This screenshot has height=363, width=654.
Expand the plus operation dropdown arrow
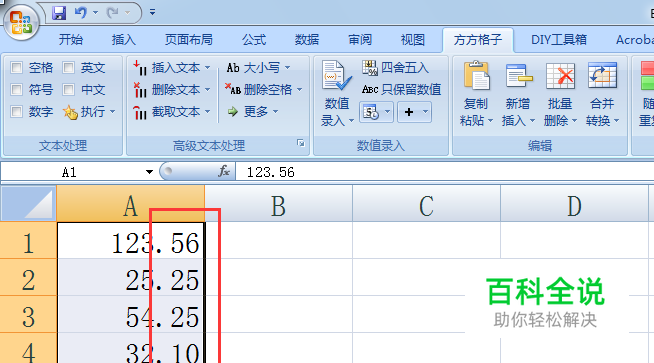[425, 111]
